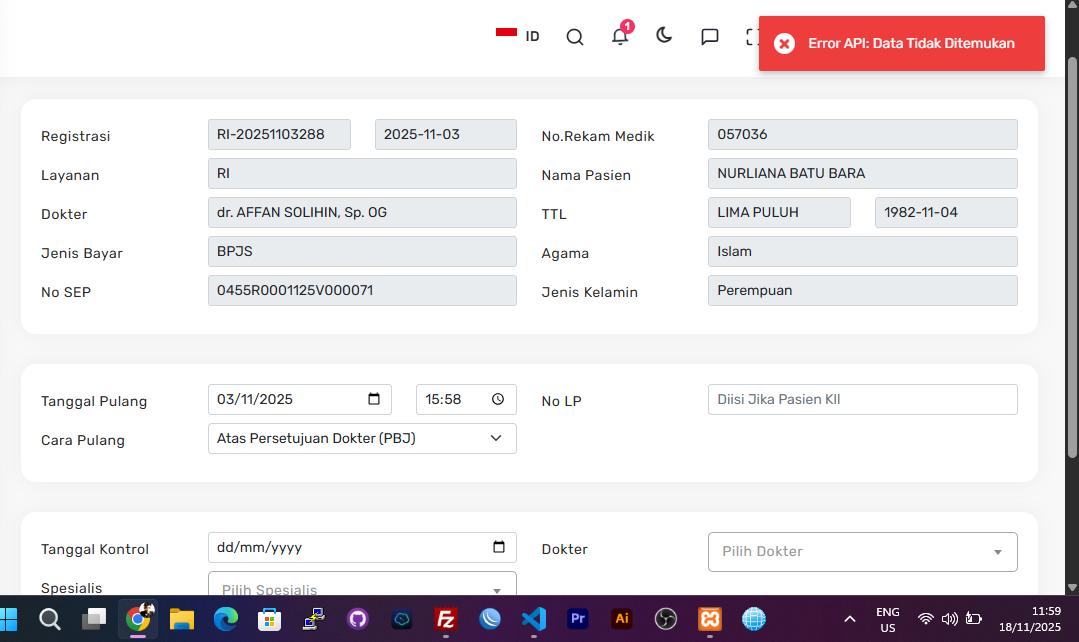Viewport: 1079px width, 642px height.
Task: Open the chat messages icon
Action: (709, 36)
